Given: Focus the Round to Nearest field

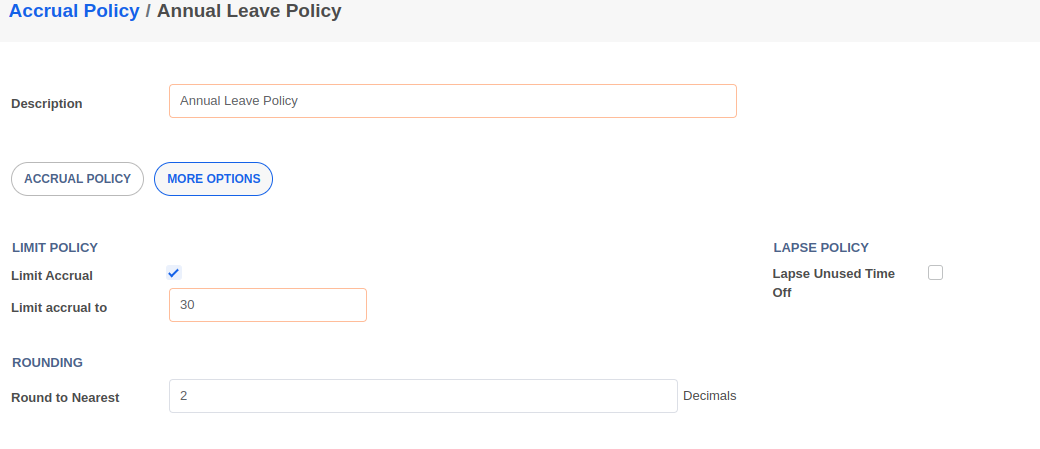Looking at the screenshot, I should [423, 396].
